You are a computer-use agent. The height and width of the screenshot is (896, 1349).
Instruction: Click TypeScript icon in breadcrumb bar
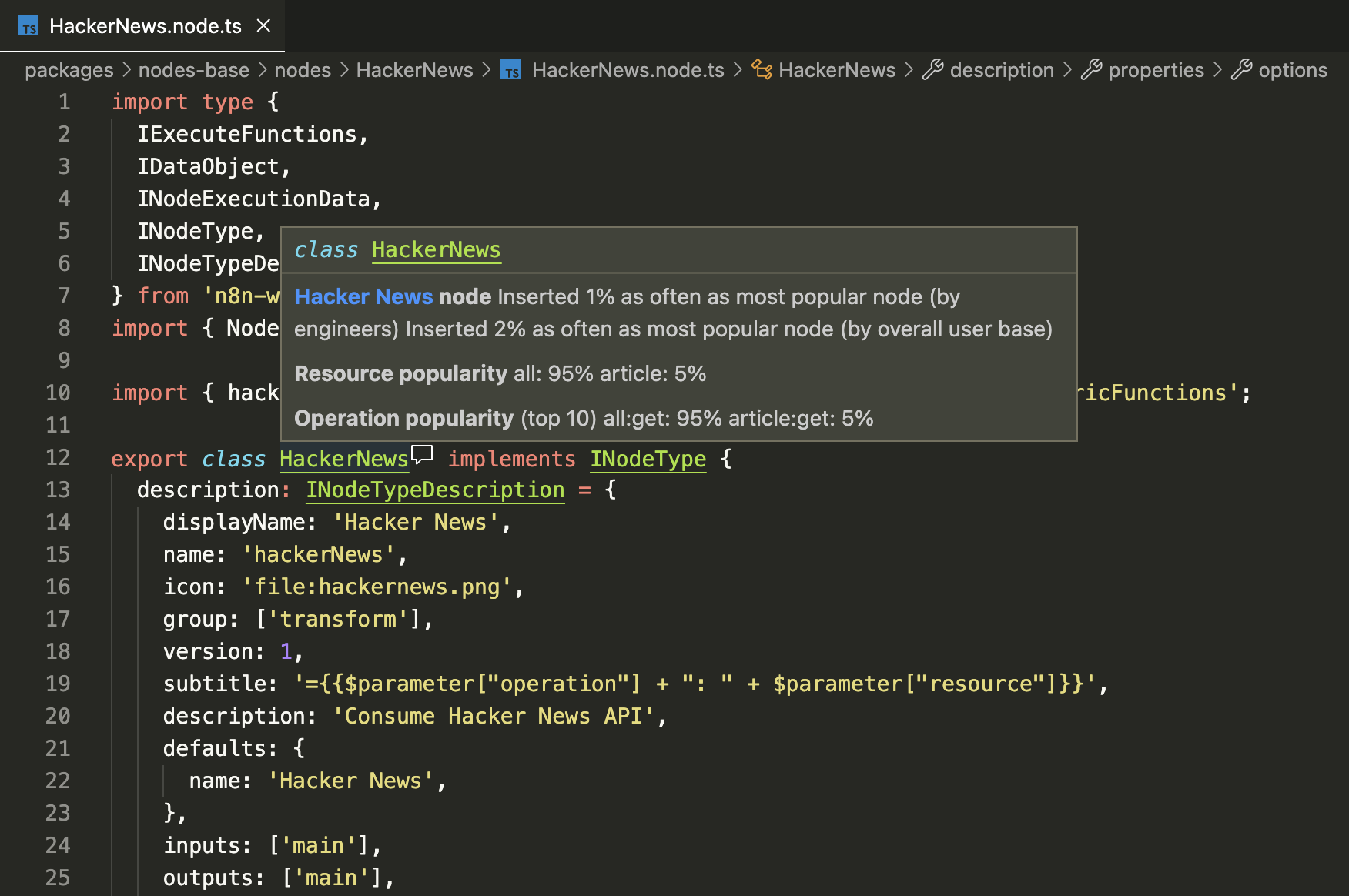click(x=510, y=70)
